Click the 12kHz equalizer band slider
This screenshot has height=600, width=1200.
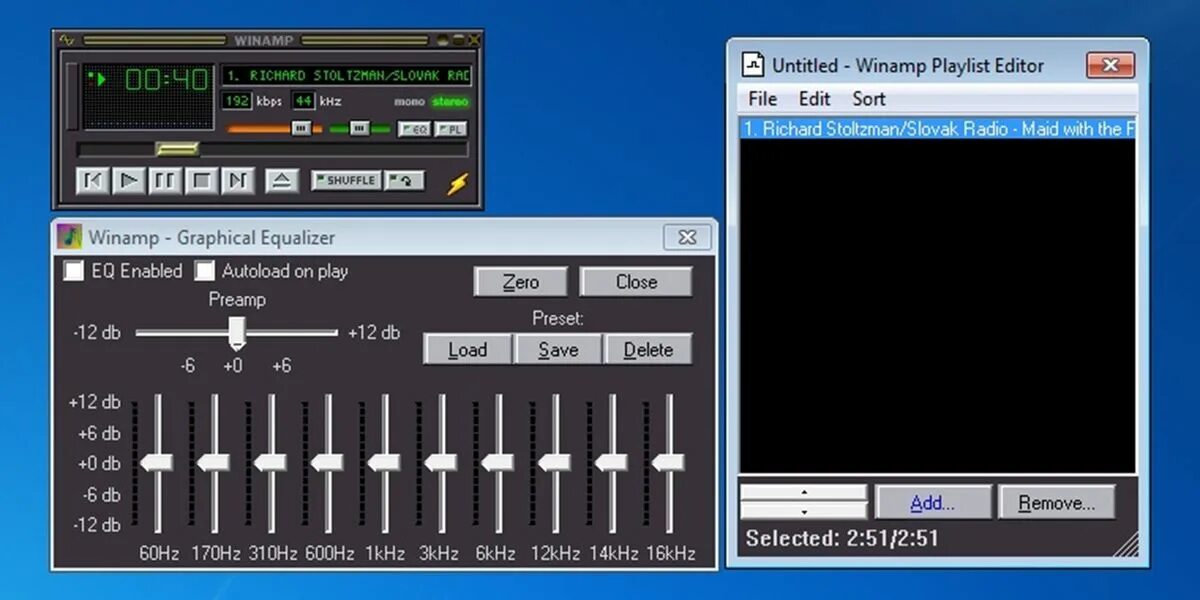[555, 464]
